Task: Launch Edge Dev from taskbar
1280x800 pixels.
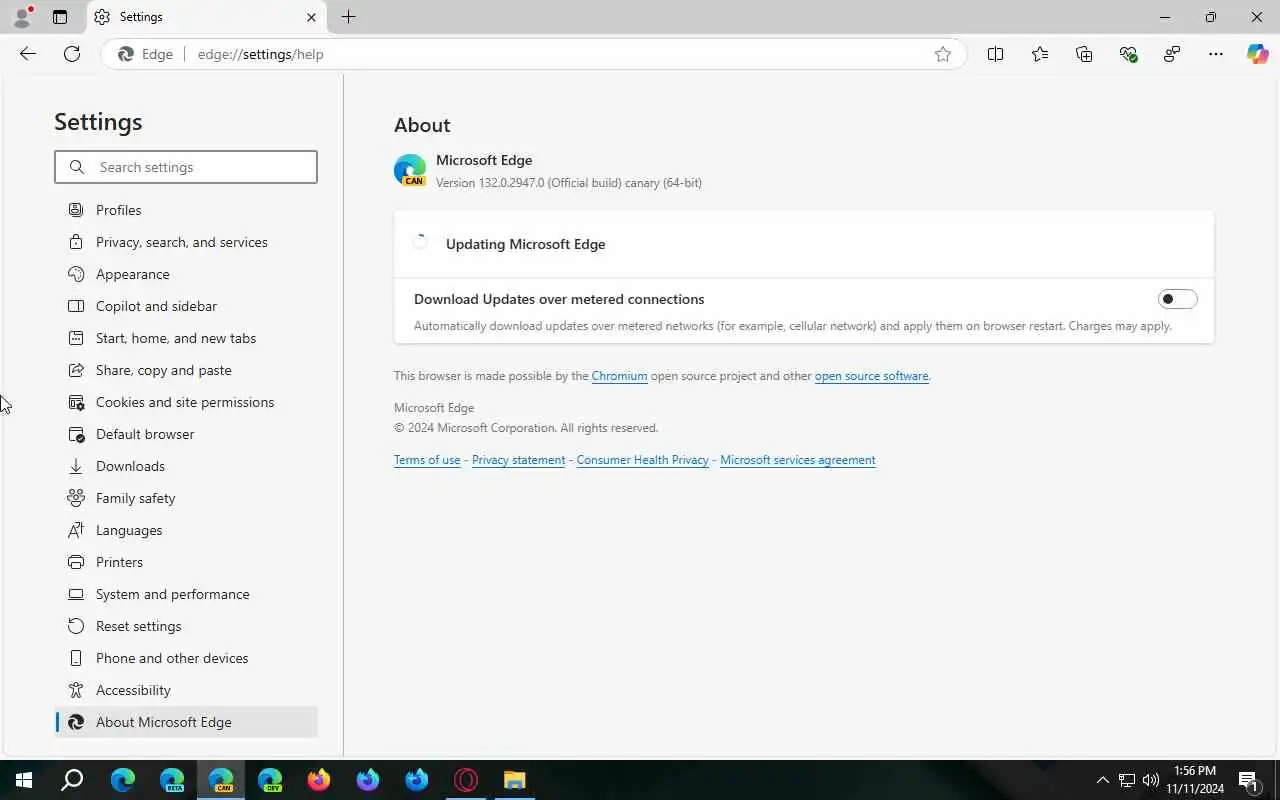Action: pos(270,780)
